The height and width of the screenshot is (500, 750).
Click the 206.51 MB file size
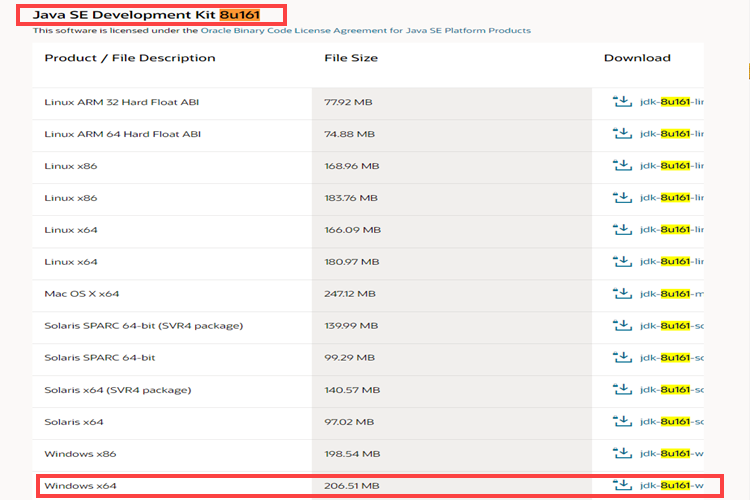pos(352,486)
